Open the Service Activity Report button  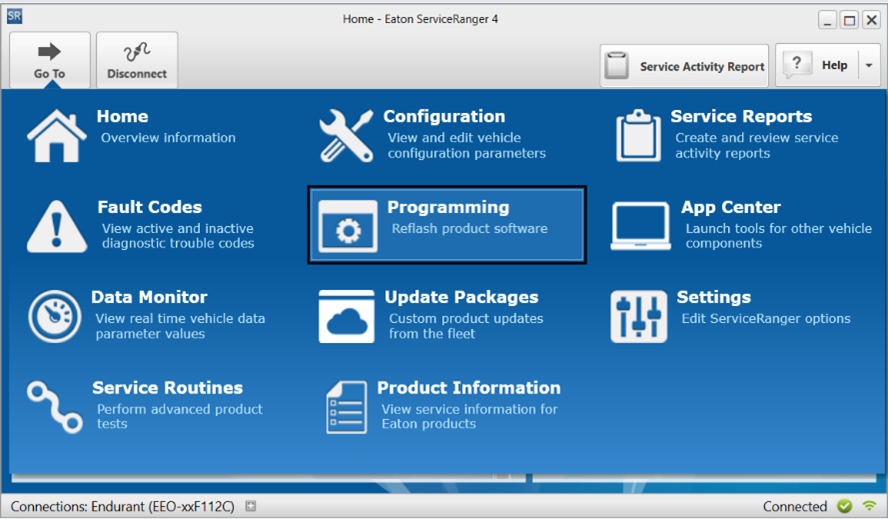[685, 66]
